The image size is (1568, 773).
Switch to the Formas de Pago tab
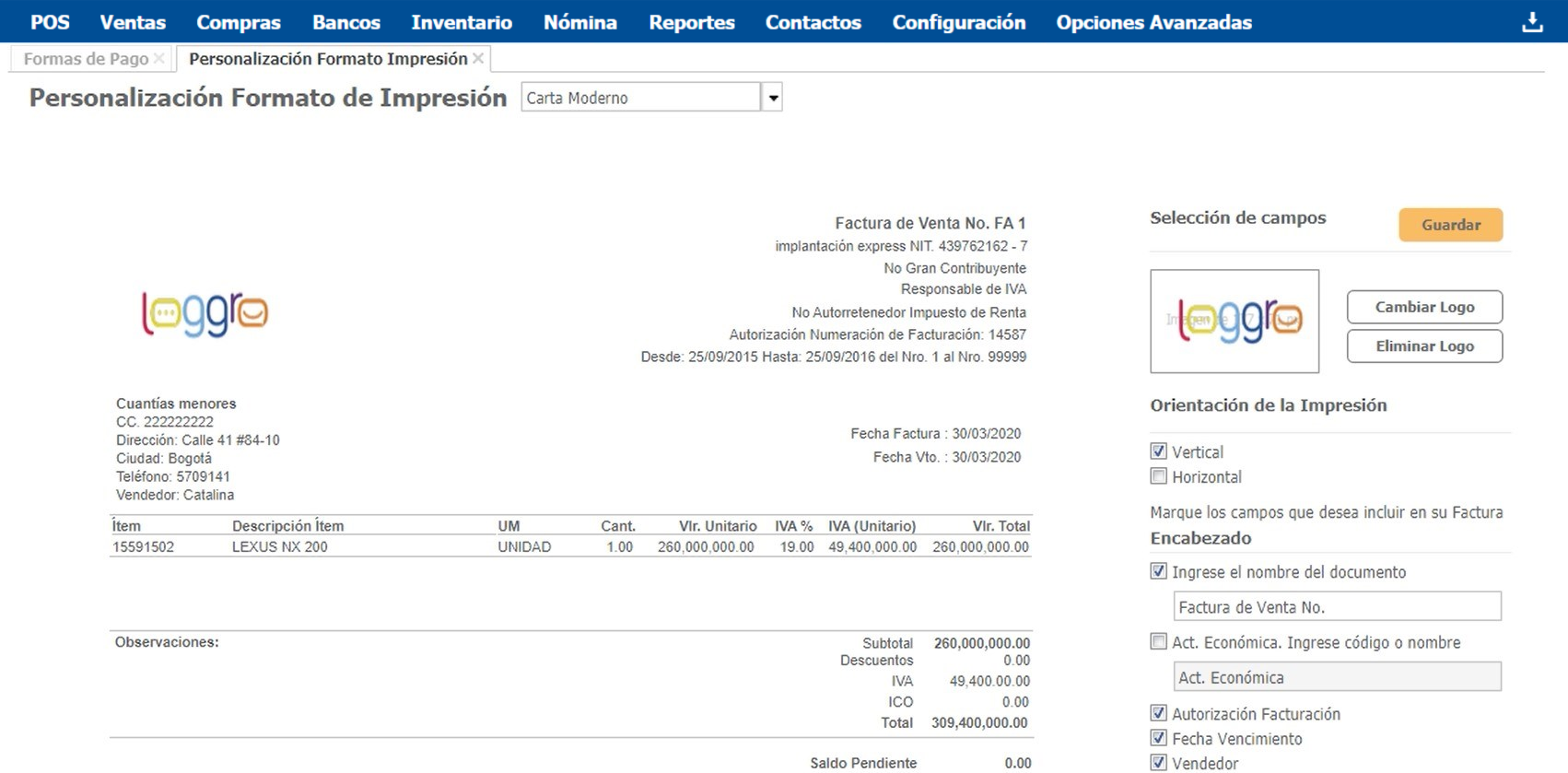tap(86, 59)
